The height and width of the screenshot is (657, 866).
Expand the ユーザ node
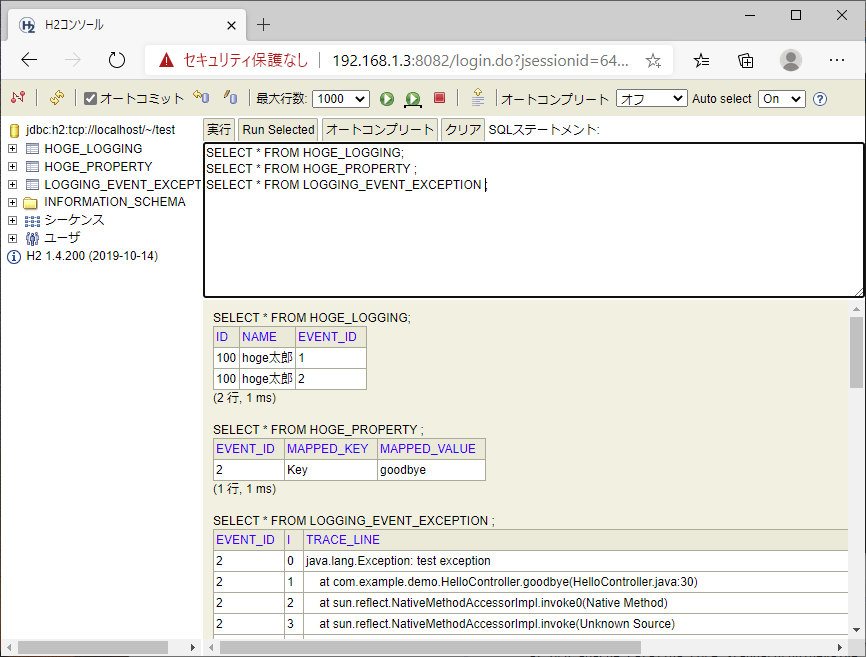[12, 238]
